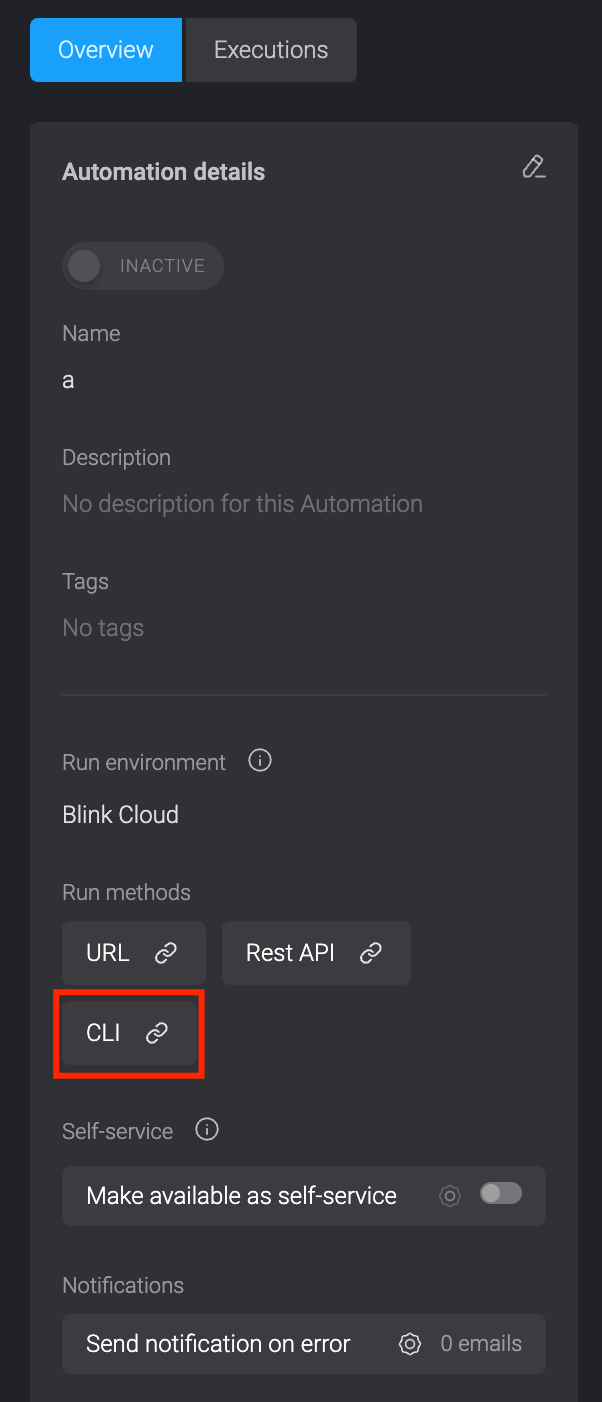Click the edit pencil icon for Automation details
602x1402 pixels.
tap(534, 167)
